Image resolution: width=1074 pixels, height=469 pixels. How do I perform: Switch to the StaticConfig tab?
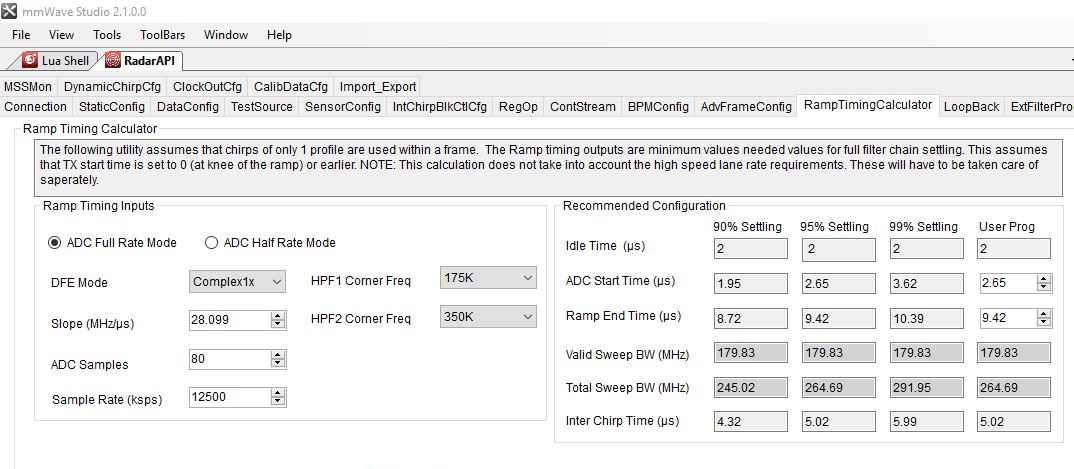click(x=112, y=107)
